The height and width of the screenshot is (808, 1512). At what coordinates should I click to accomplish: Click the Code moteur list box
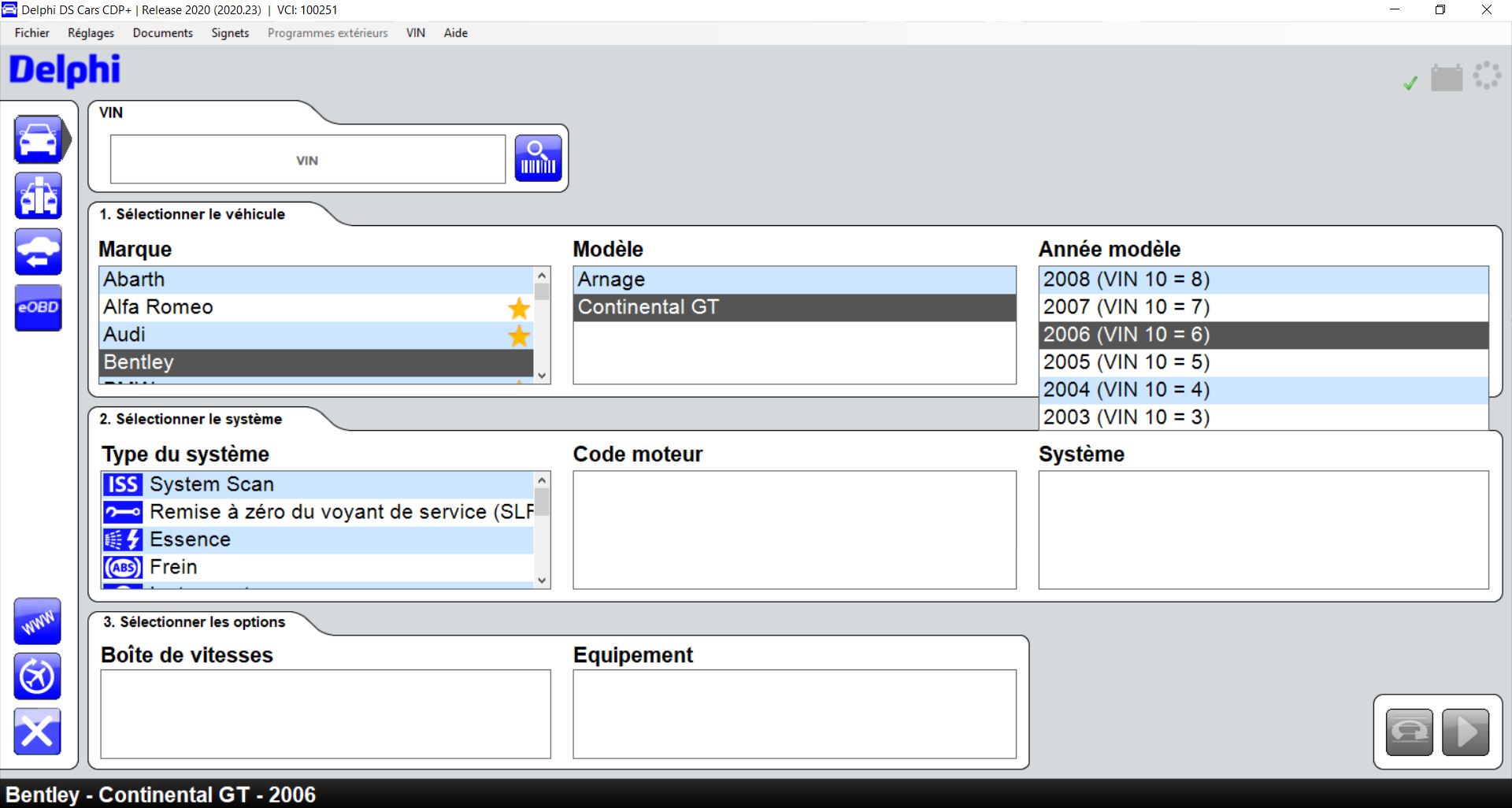coord(795,530)
